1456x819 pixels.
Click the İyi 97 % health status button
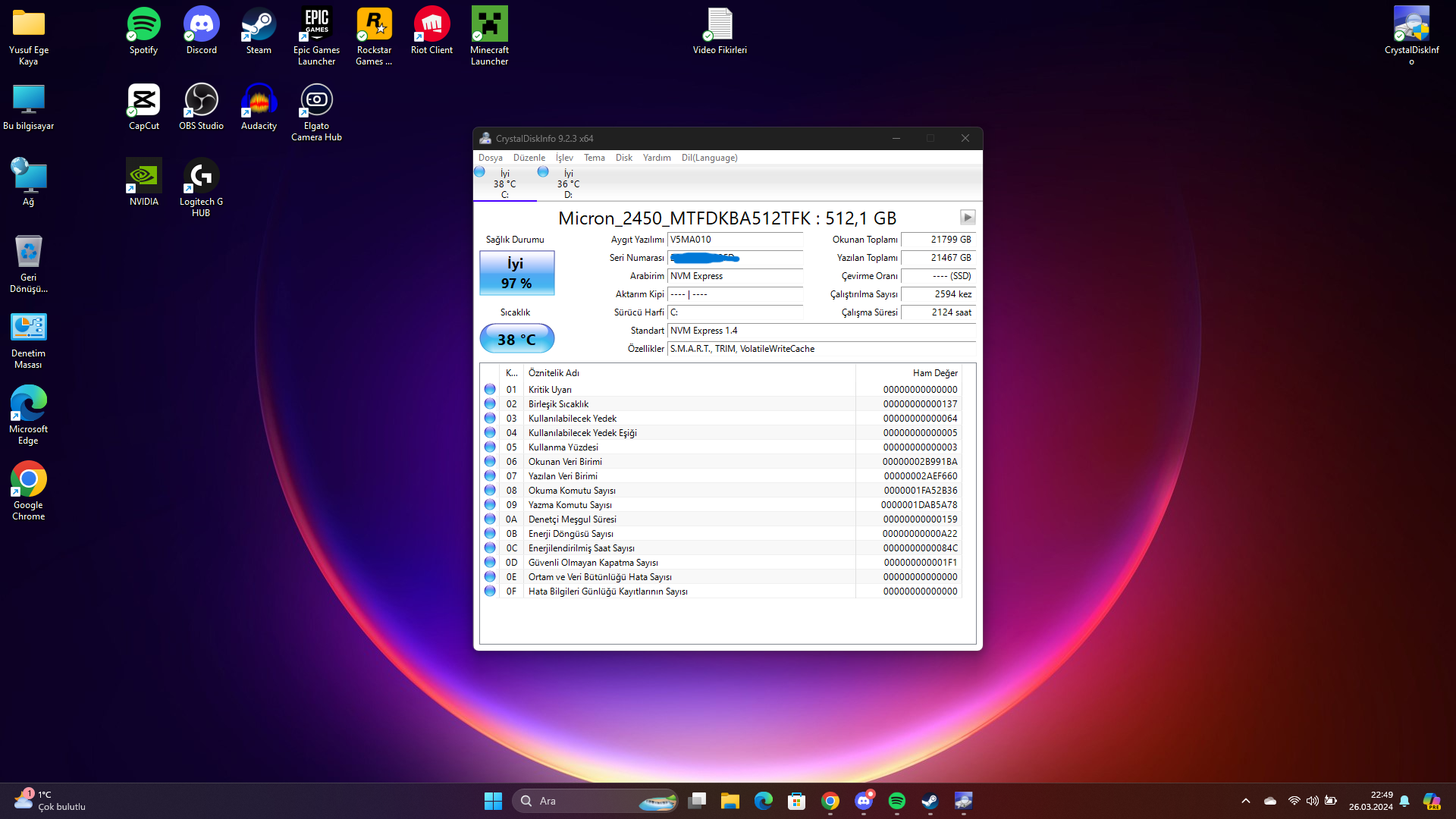(516, 273)
